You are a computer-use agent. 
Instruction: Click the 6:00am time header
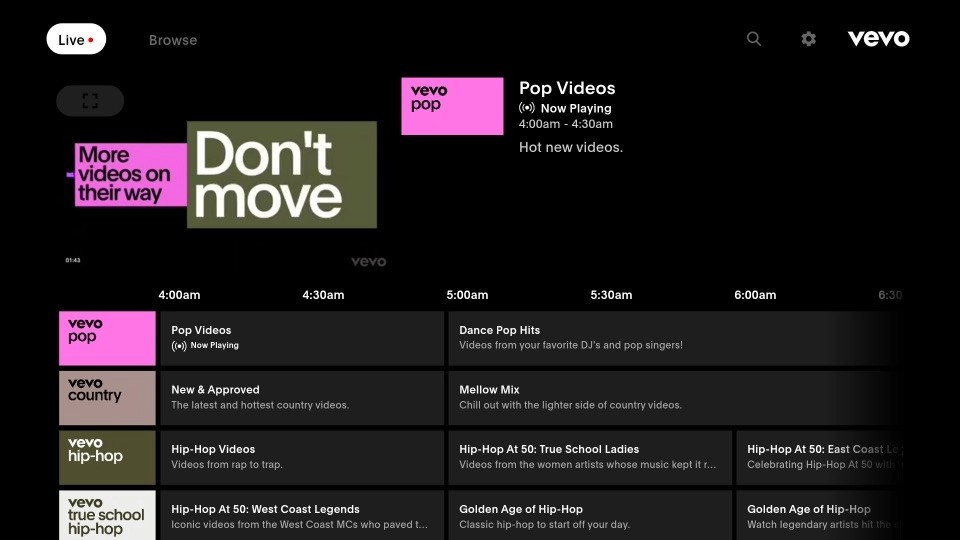click(x=755, y=295)
